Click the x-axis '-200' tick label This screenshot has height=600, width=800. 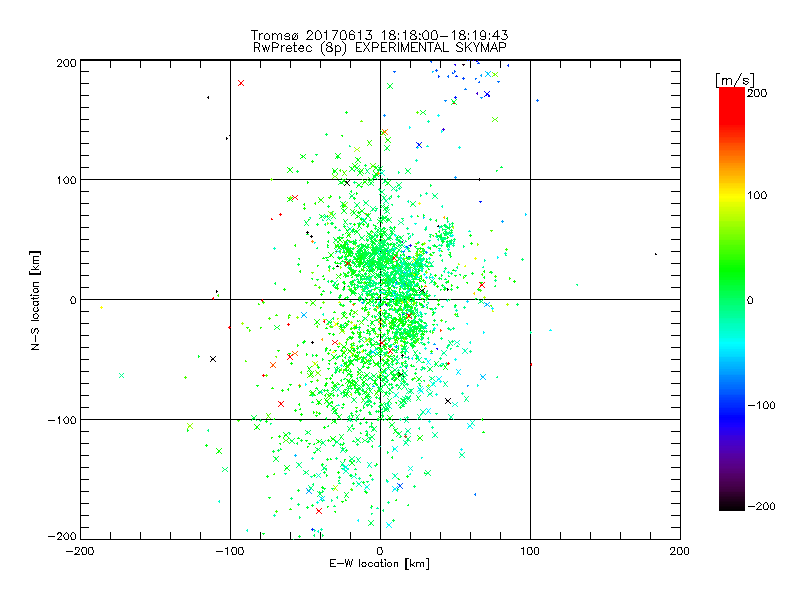(80, 551)
